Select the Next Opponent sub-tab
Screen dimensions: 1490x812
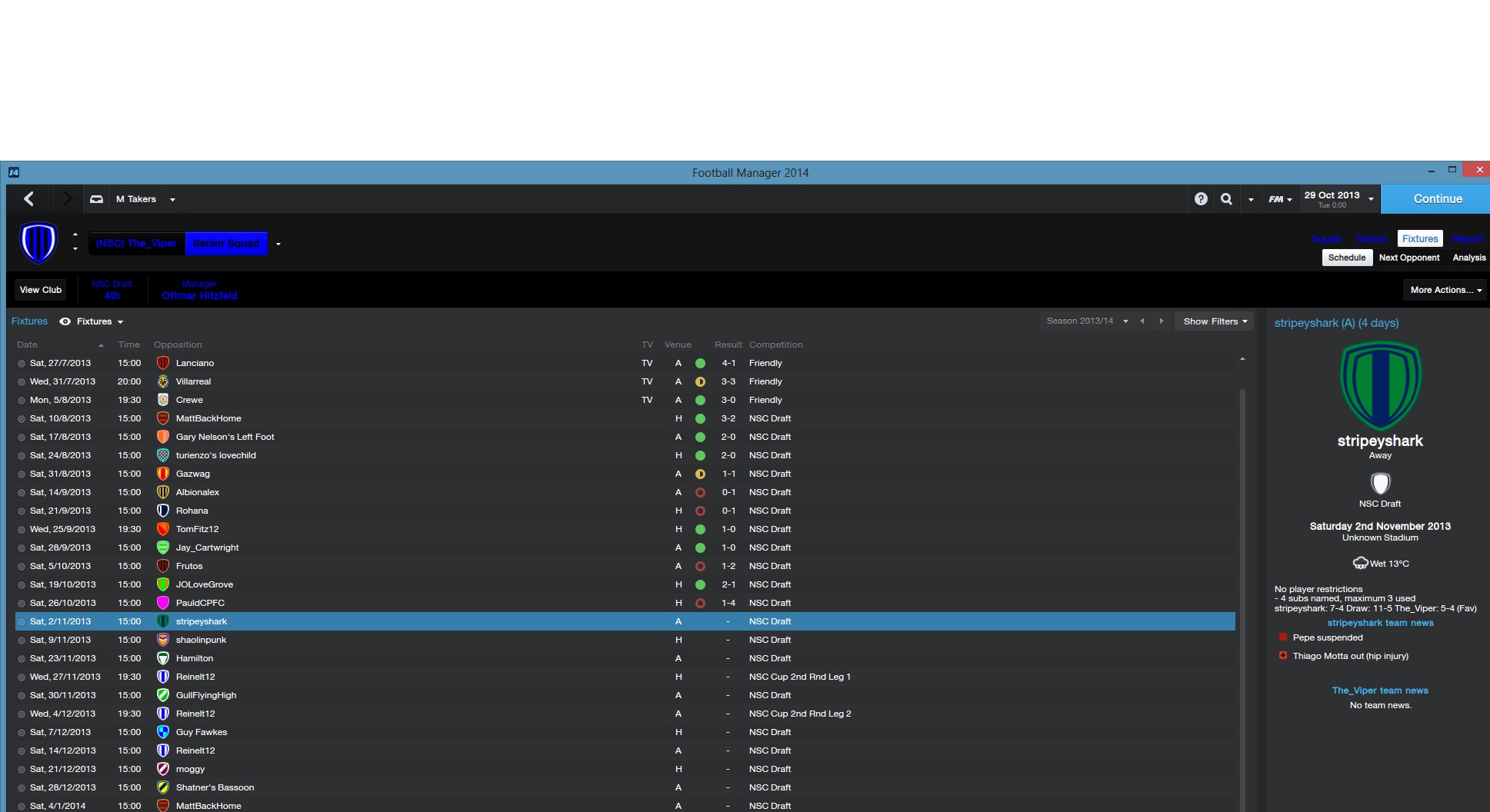(x=1409, y=258)
